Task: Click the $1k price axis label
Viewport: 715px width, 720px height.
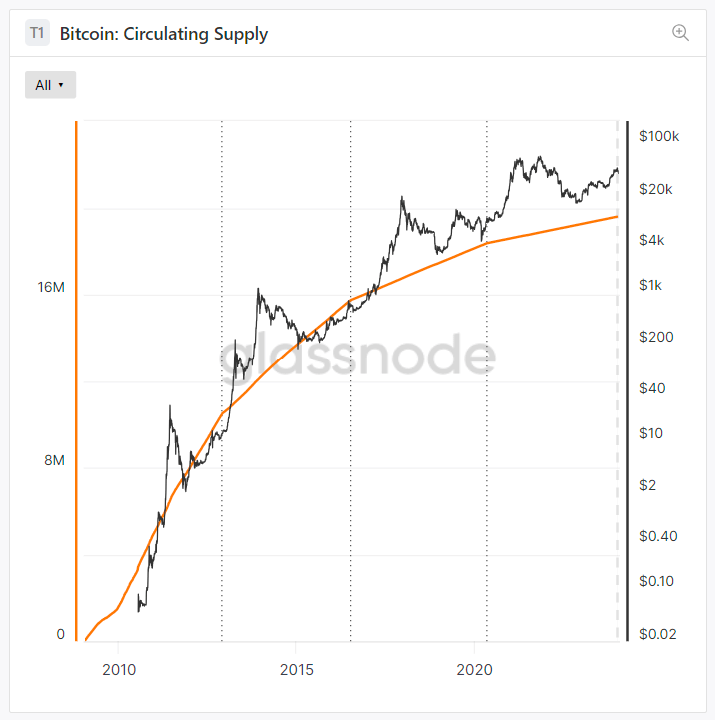Action: coord(651,286)
